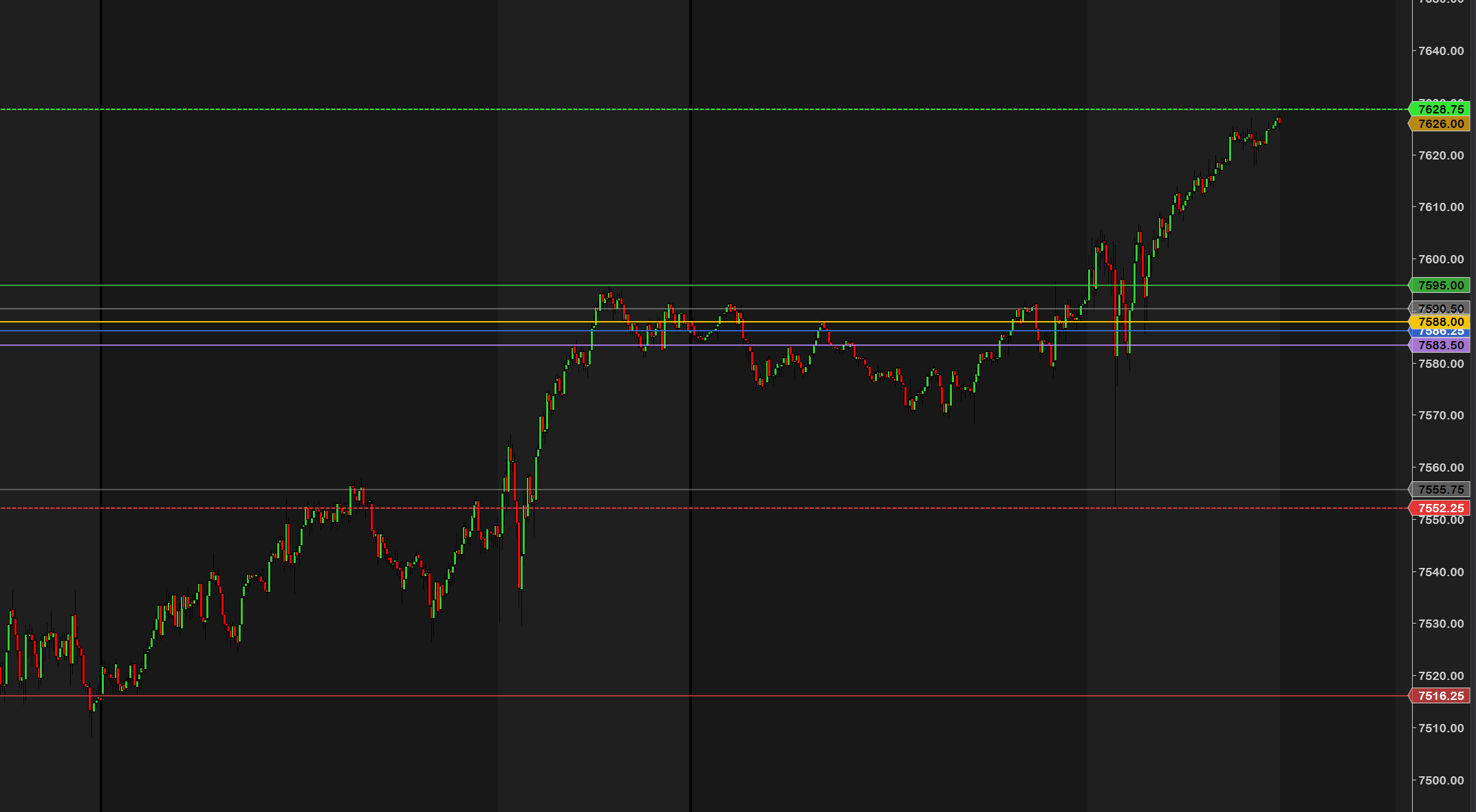1476x812 pixels.
Task: Click the 7580.00 price axis label
Action: tap(1441, 364)
